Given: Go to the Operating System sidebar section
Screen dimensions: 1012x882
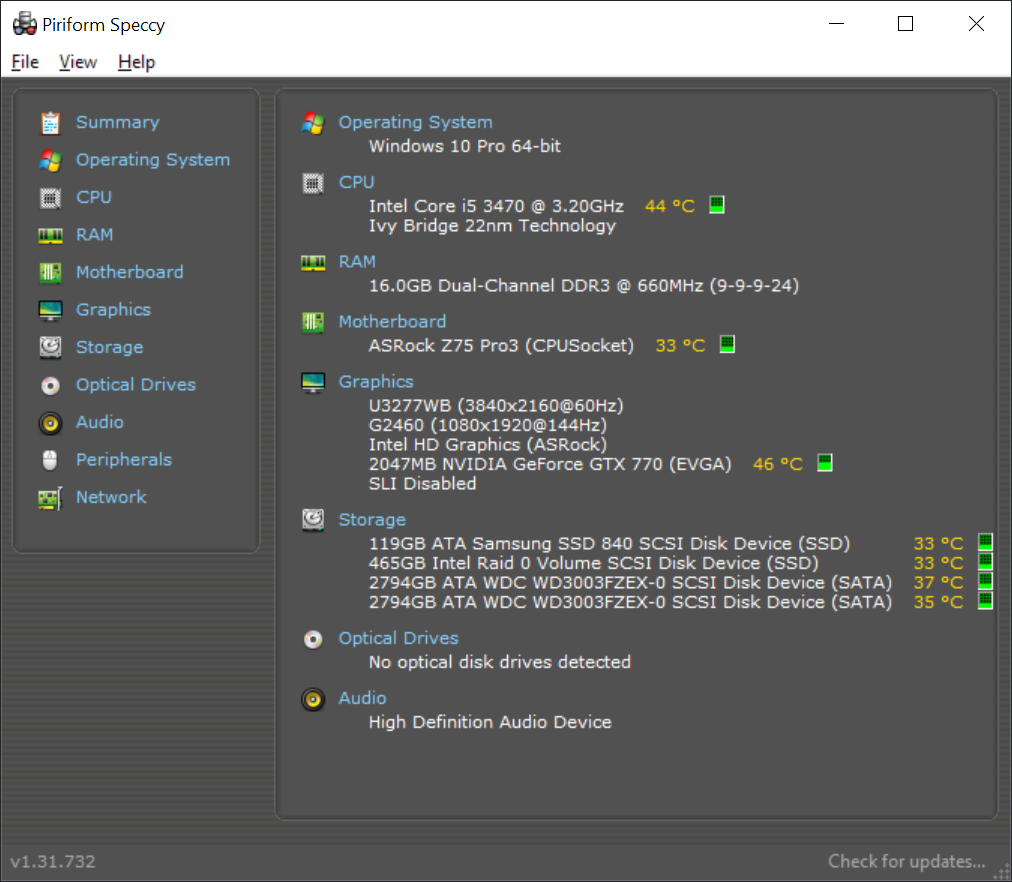Looking at the screenshot, I should (x=153, y=160).
